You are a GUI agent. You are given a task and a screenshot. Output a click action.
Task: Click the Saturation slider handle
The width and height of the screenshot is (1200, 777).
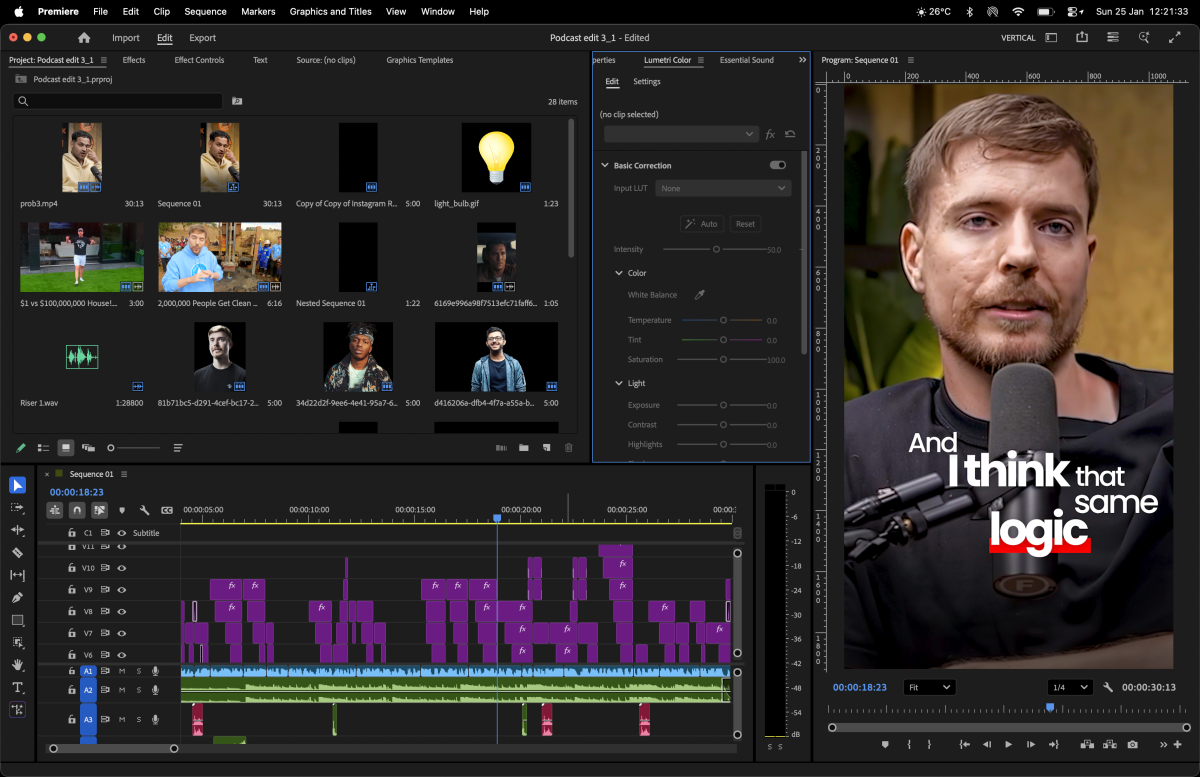click(723, 359)
